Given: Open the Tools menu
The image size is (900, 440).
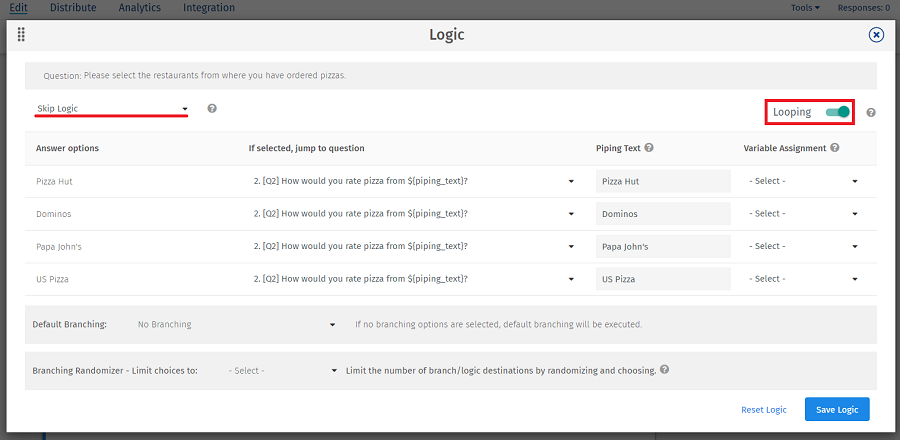Looking at the screenshot, I should 804,8.
